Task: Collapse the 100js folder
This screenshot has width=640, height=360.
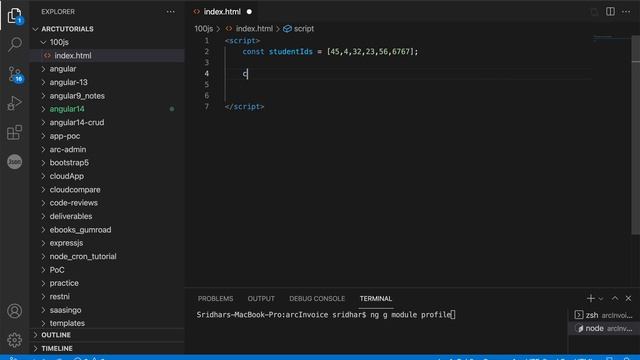Action: pyautogui.click(x=59, y=42)
